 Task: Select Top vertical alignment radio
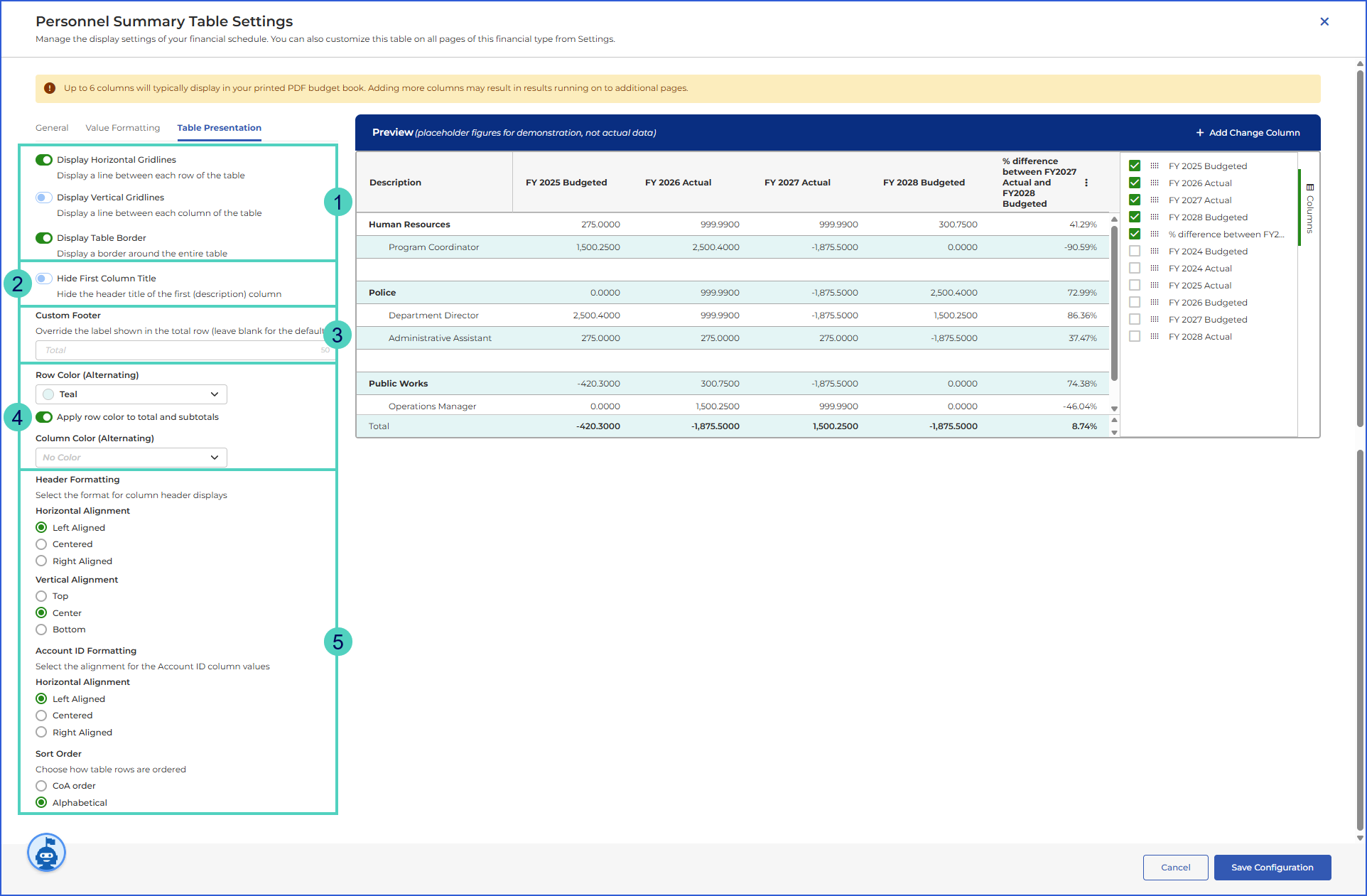41,596
